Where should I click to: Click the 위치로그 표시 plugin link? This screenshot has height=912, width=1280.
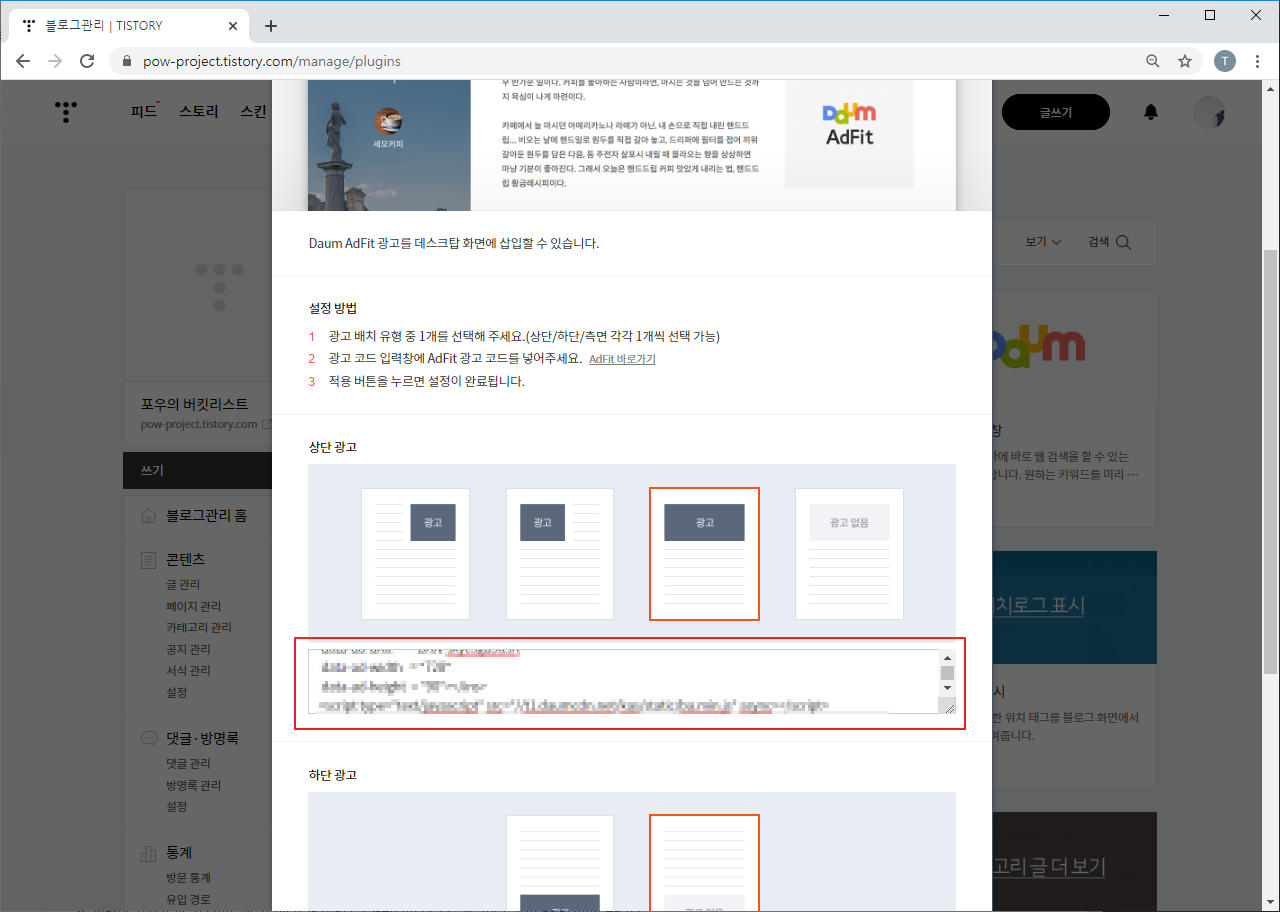(x=1040, y=604)
